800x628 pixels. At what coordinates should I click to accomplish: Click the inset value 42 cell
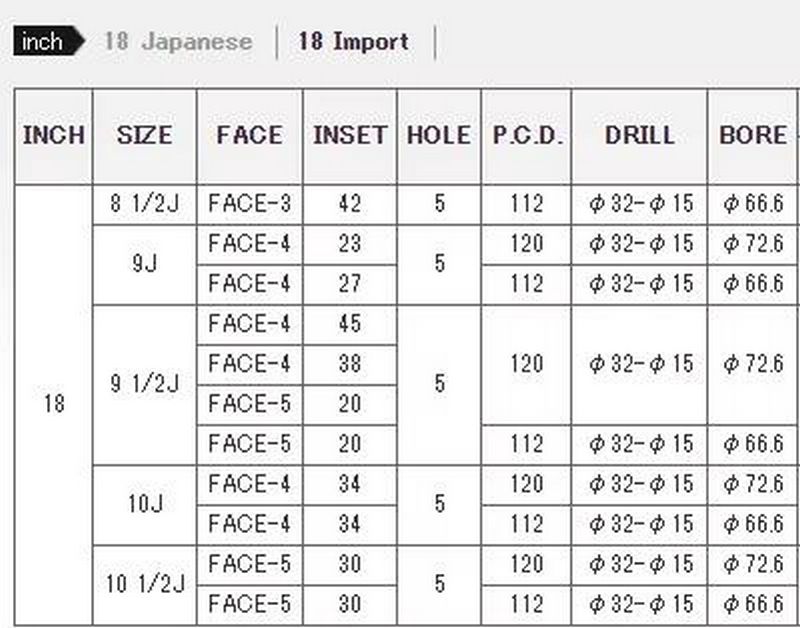349,204
